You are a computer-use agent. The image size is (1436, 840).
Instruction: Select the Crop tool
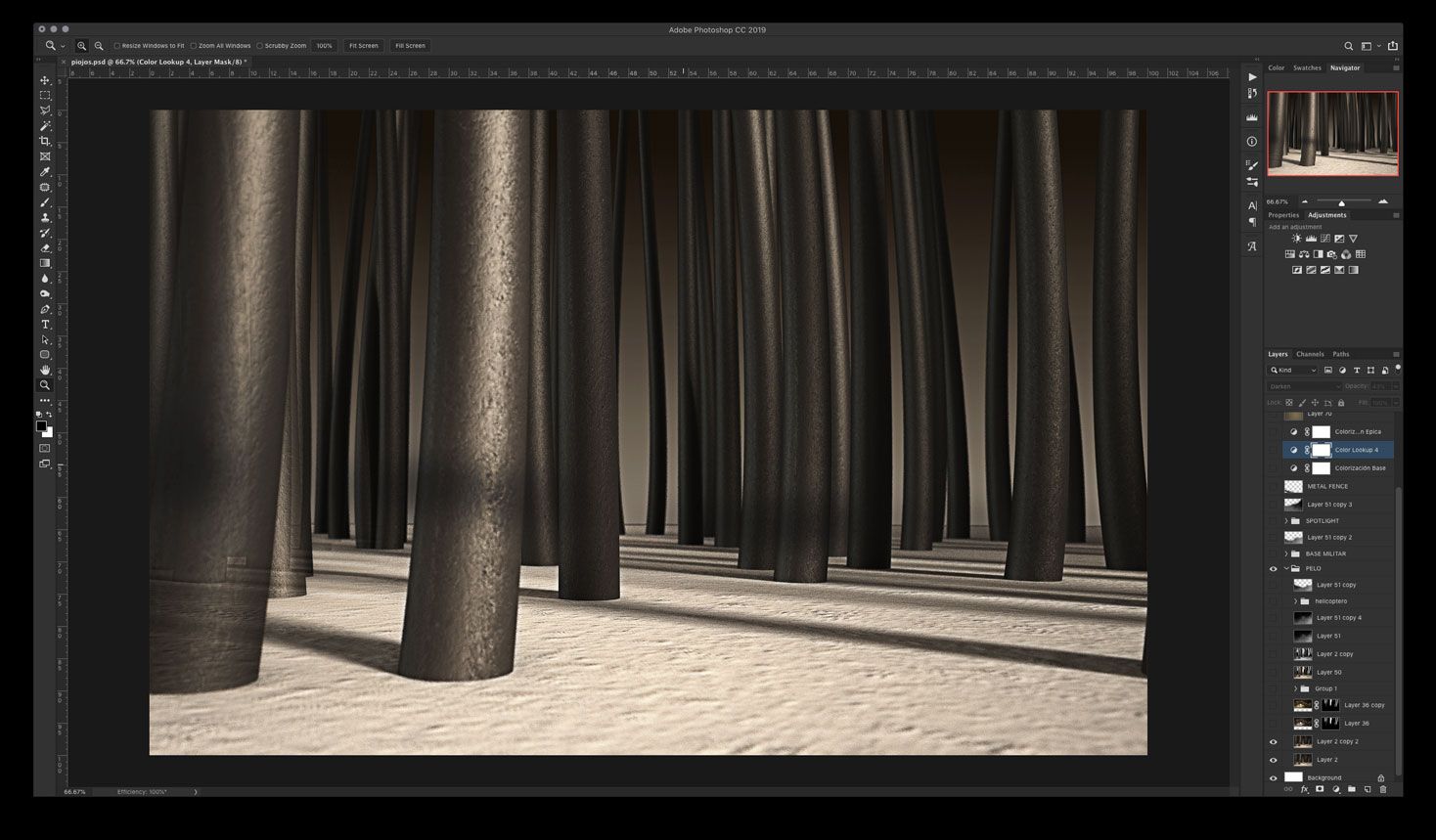(x=45, y=141)
